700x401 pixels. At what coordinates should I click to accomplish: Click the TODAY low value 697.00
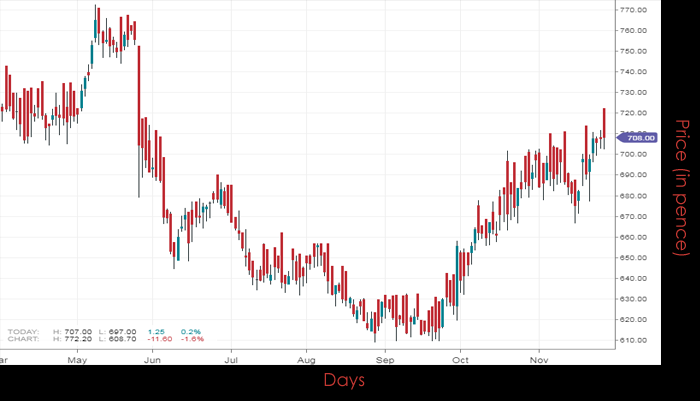click(123, 331)
